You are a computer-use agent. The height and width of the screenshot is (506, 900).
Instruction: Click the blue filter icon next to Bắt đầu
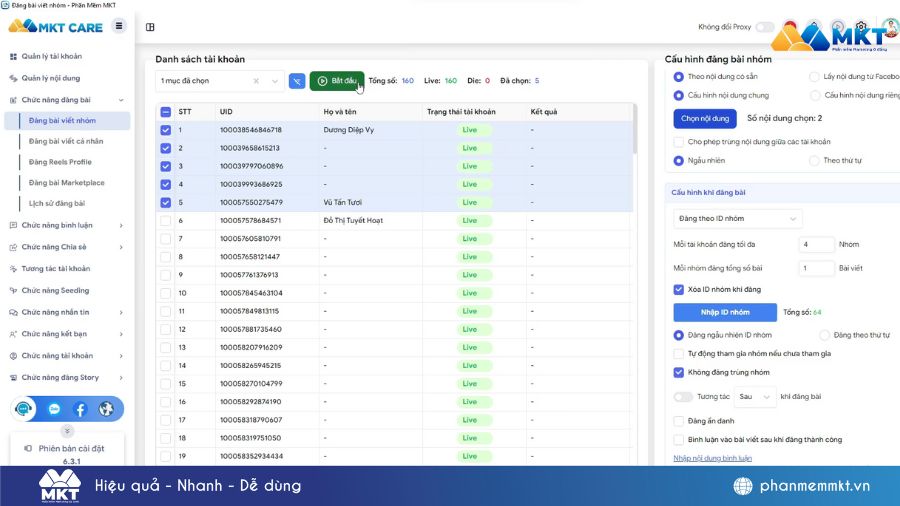297,81
